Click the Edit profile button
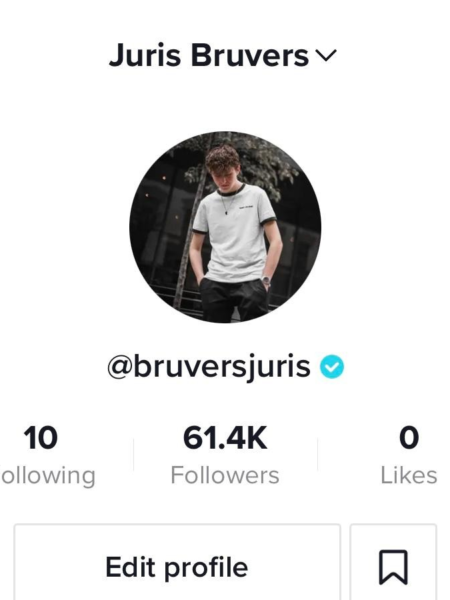Image resolution: width=450 pixels, height=600 pixels. pos(177,562)
